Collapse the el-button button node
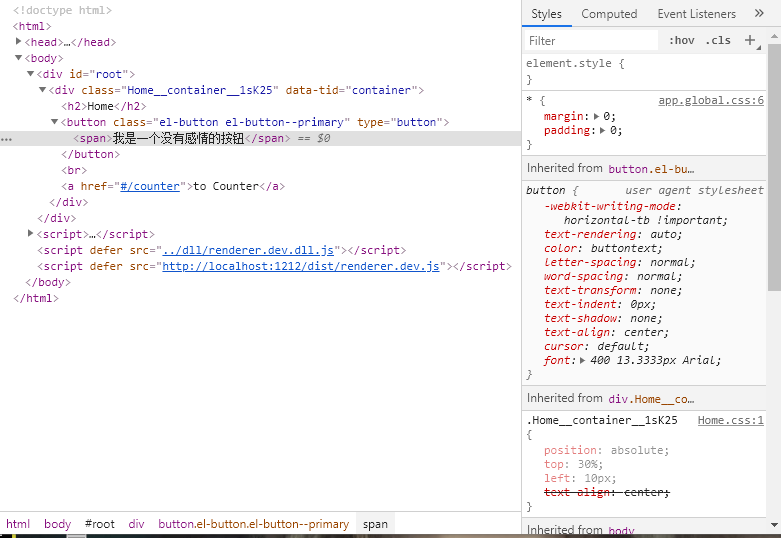The height and width of the screenshot is (538, 781). (x=54, y=122)
